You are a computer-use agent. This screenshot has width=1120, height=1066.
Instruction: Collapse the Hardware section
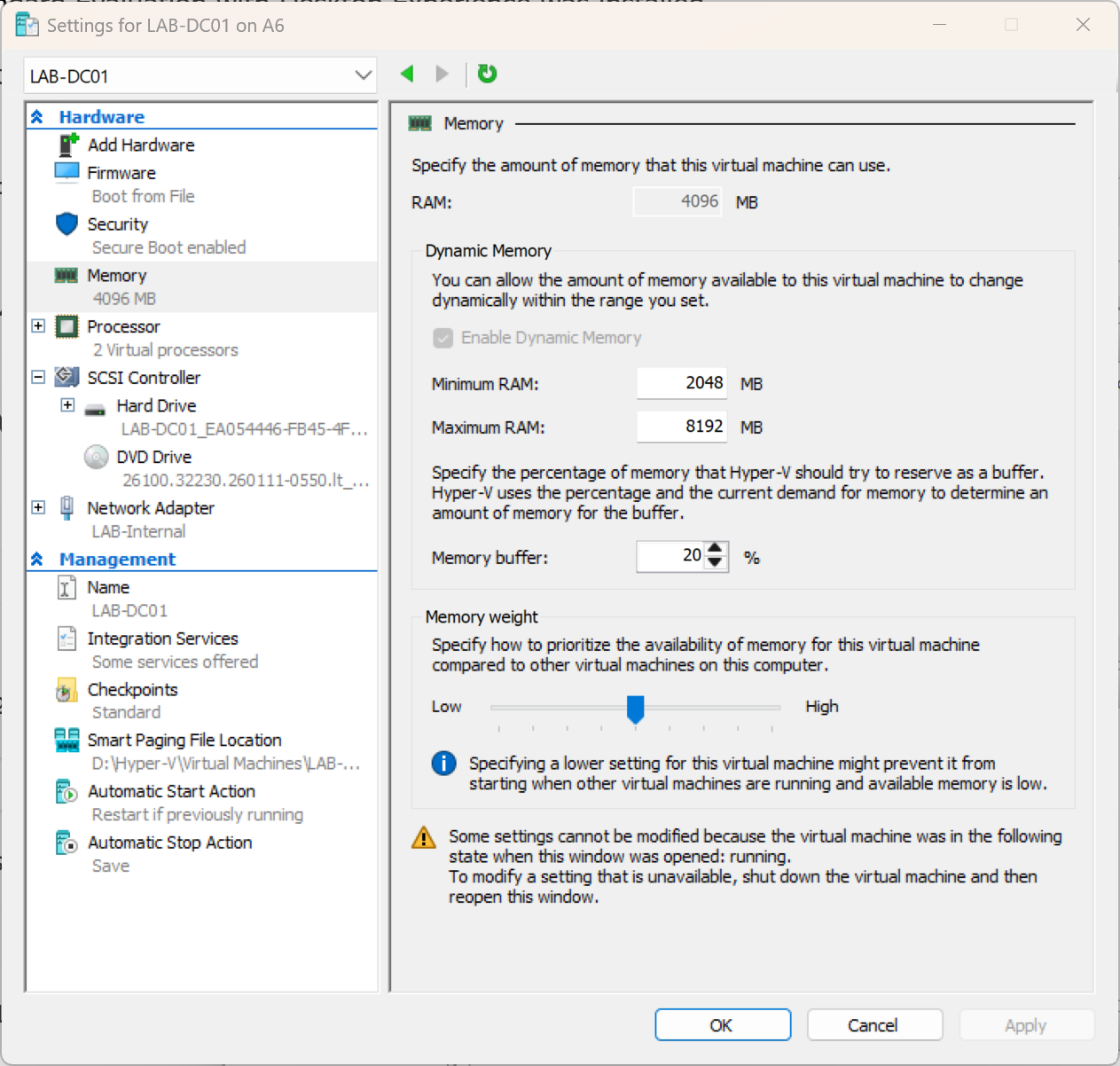(x=37, y=117)
